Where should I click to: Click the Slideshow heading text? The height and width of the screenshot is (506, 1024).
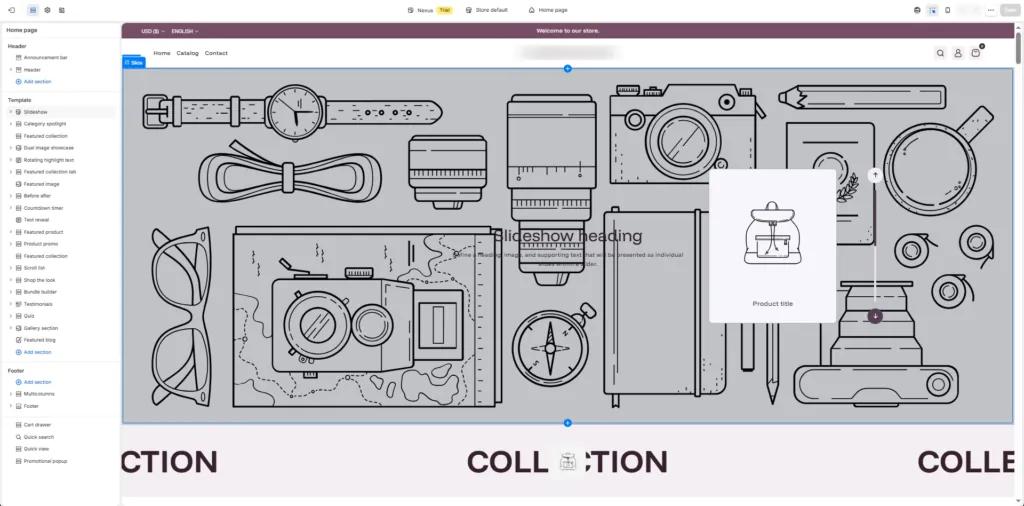[568, 236]
